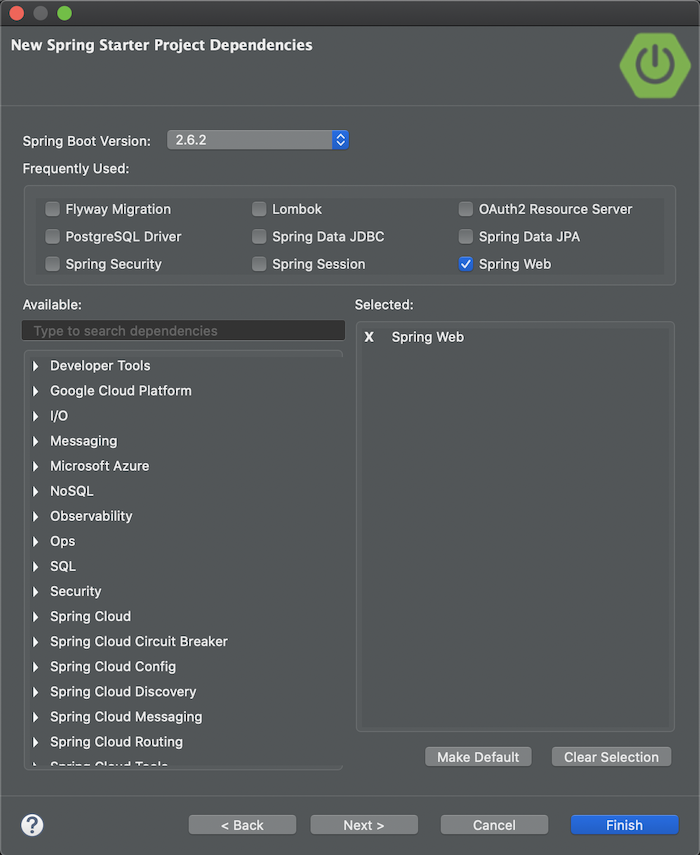
Task: Expand the Spring Cloud Messaging arrow
Action: (x=35, y=717)
